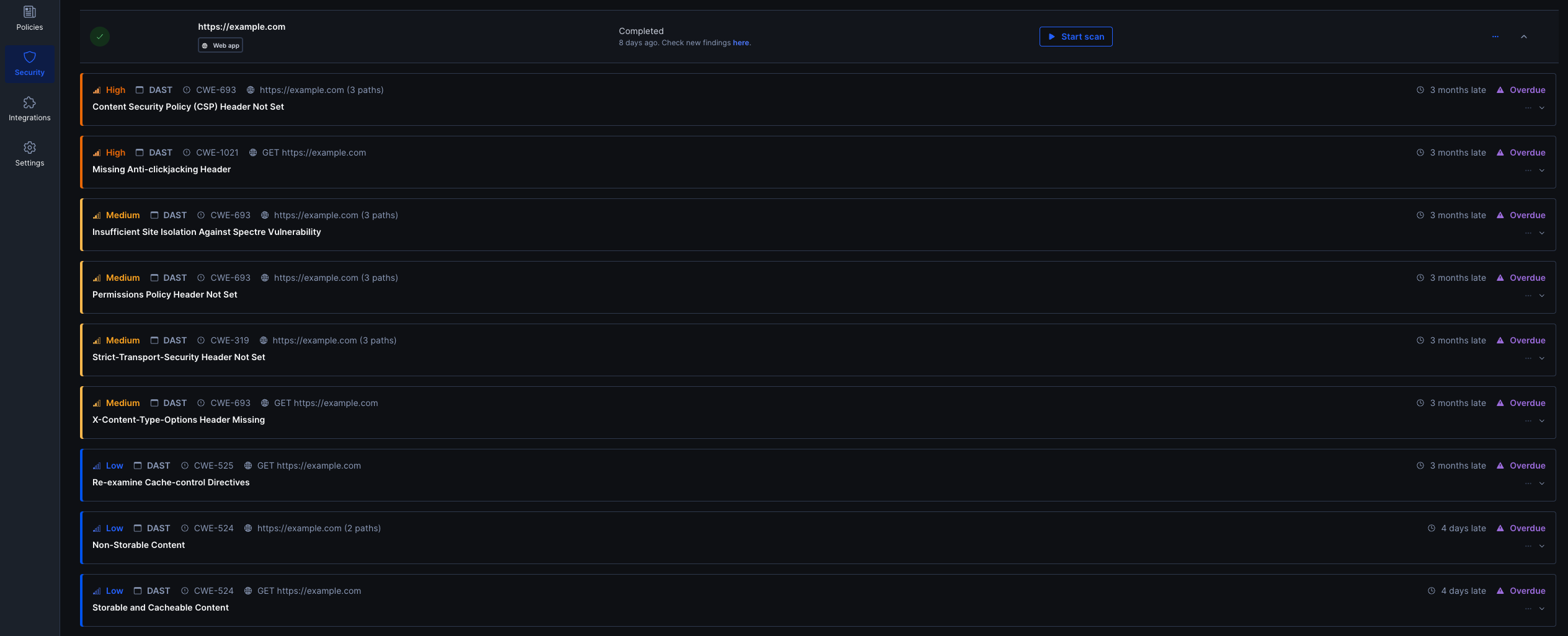Open the Insufficient Site Isolation finding title
The width and height of the screenshot is (1568, 636).
pos(207,232)
